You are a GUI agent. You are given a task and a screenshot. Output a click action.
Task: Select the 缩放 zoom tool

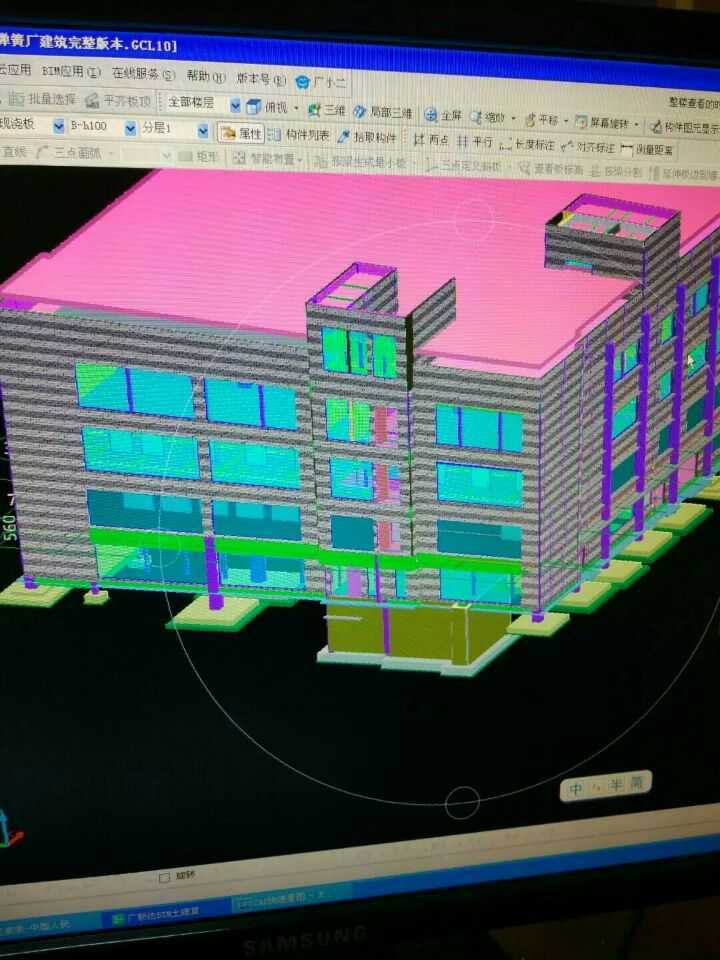487,116
